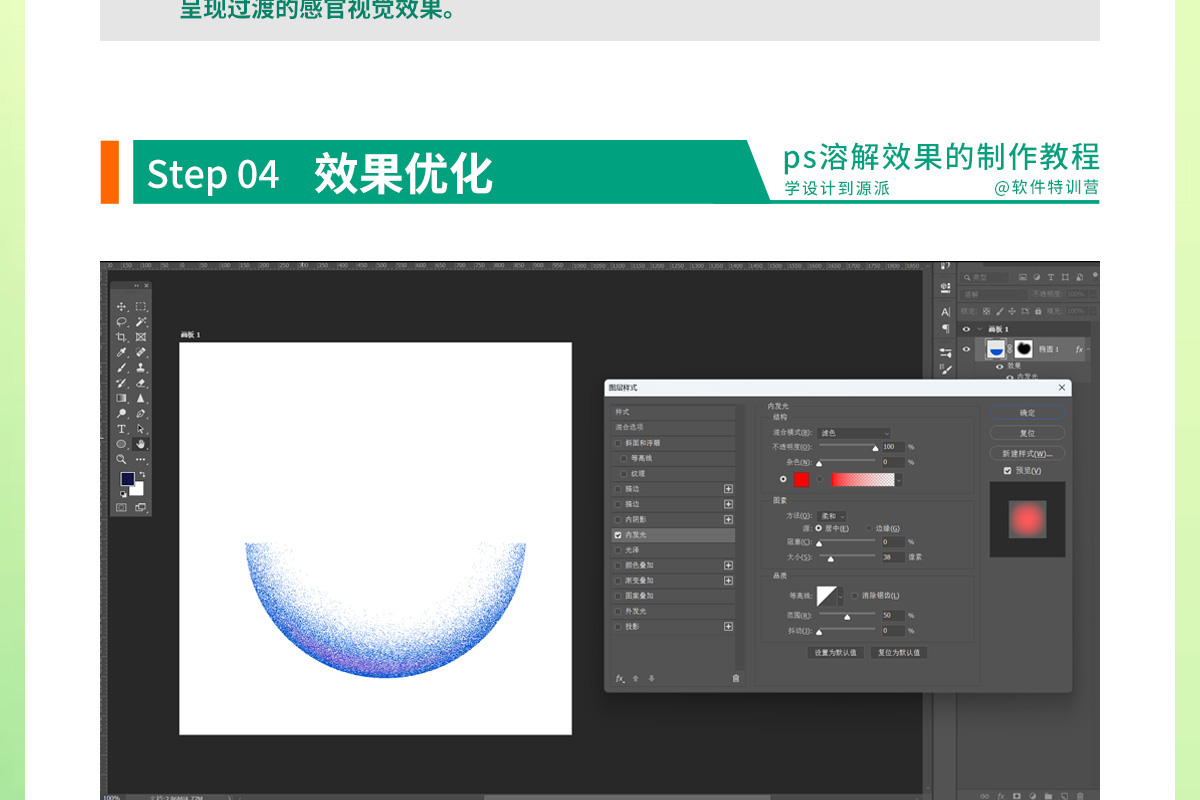Uncheck the 预览(V) preview checkbox
The width and height of the screenshot is (1200, 800).
point(1008,470)
